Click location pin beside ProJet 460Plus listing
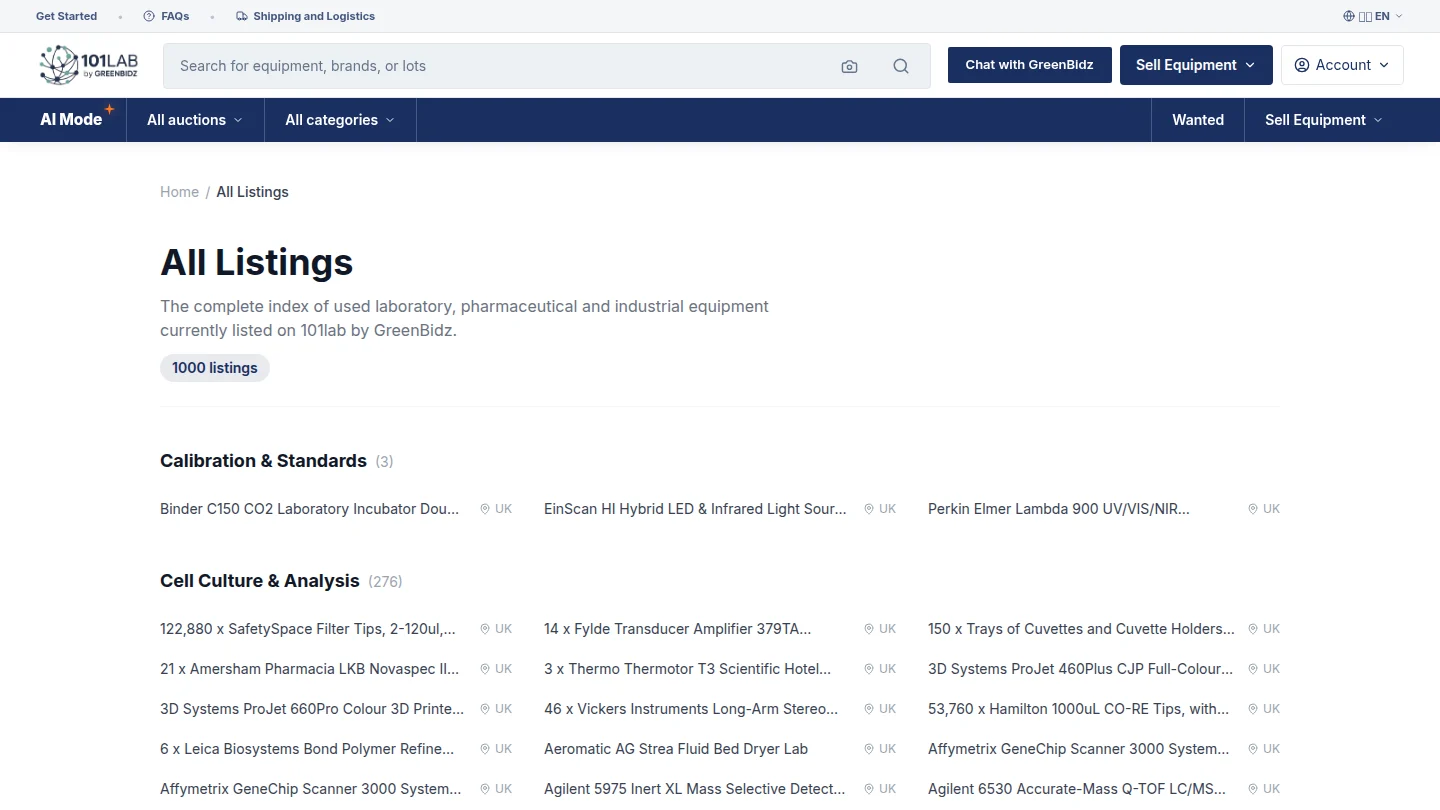The width and height of the screenshot is (1440, 810). pos(1253,669)
